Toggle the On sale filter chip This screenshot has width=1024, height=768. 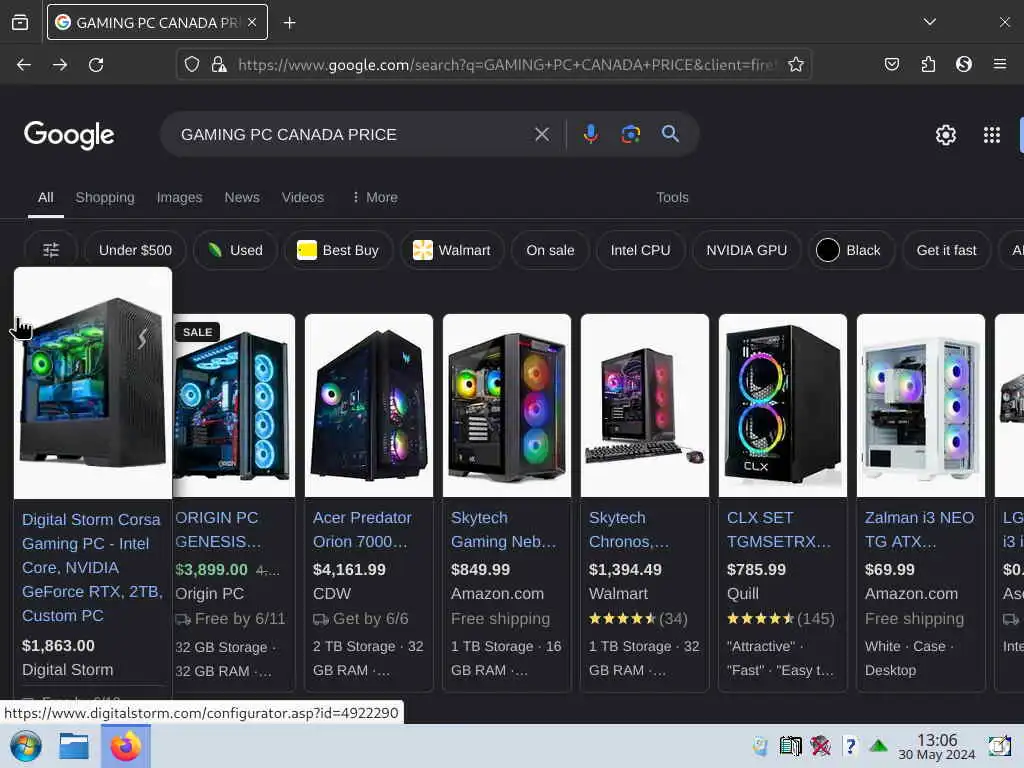pos(551,250)
